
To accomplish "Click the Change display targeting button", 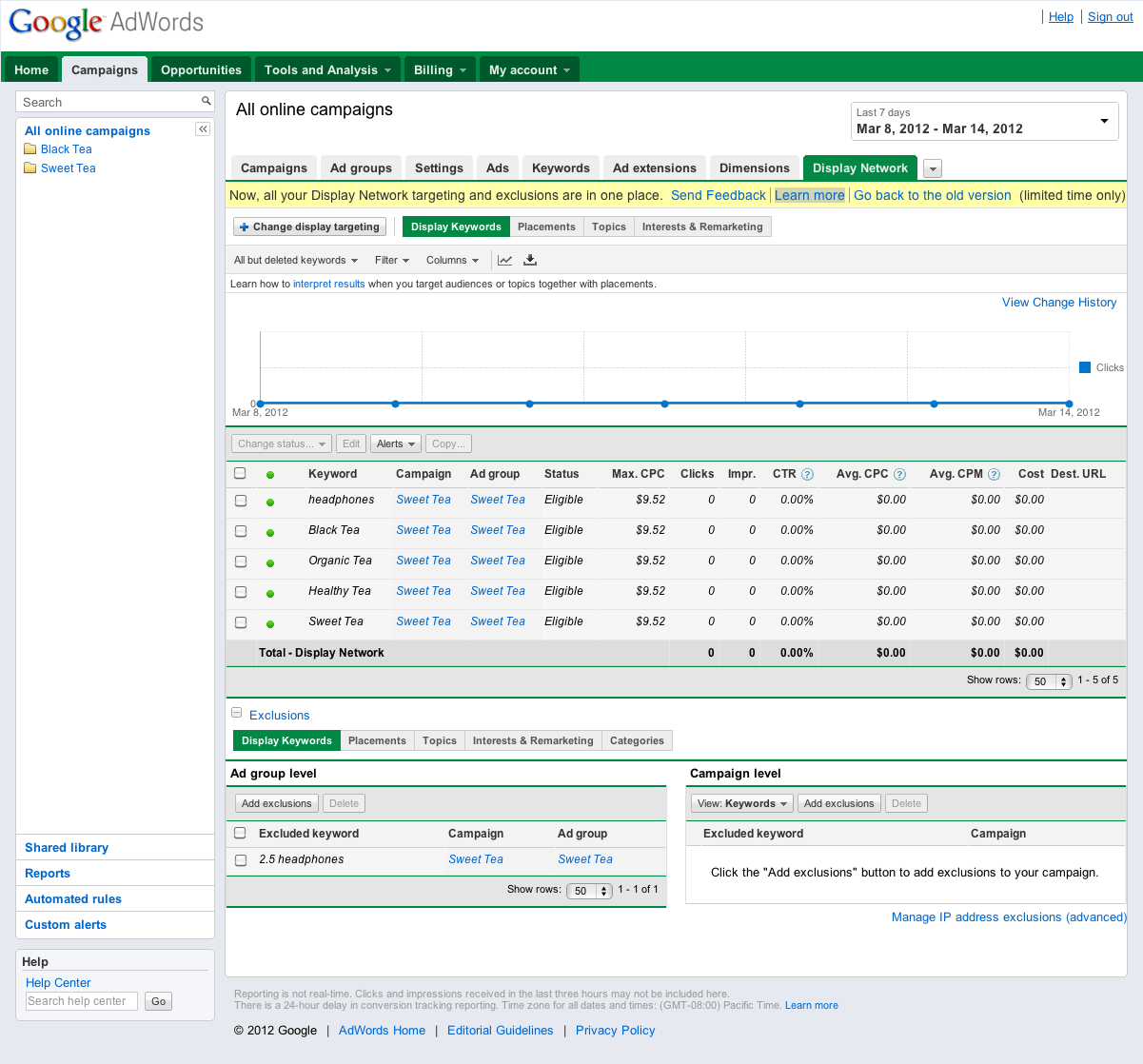I will tap(309, 227).
